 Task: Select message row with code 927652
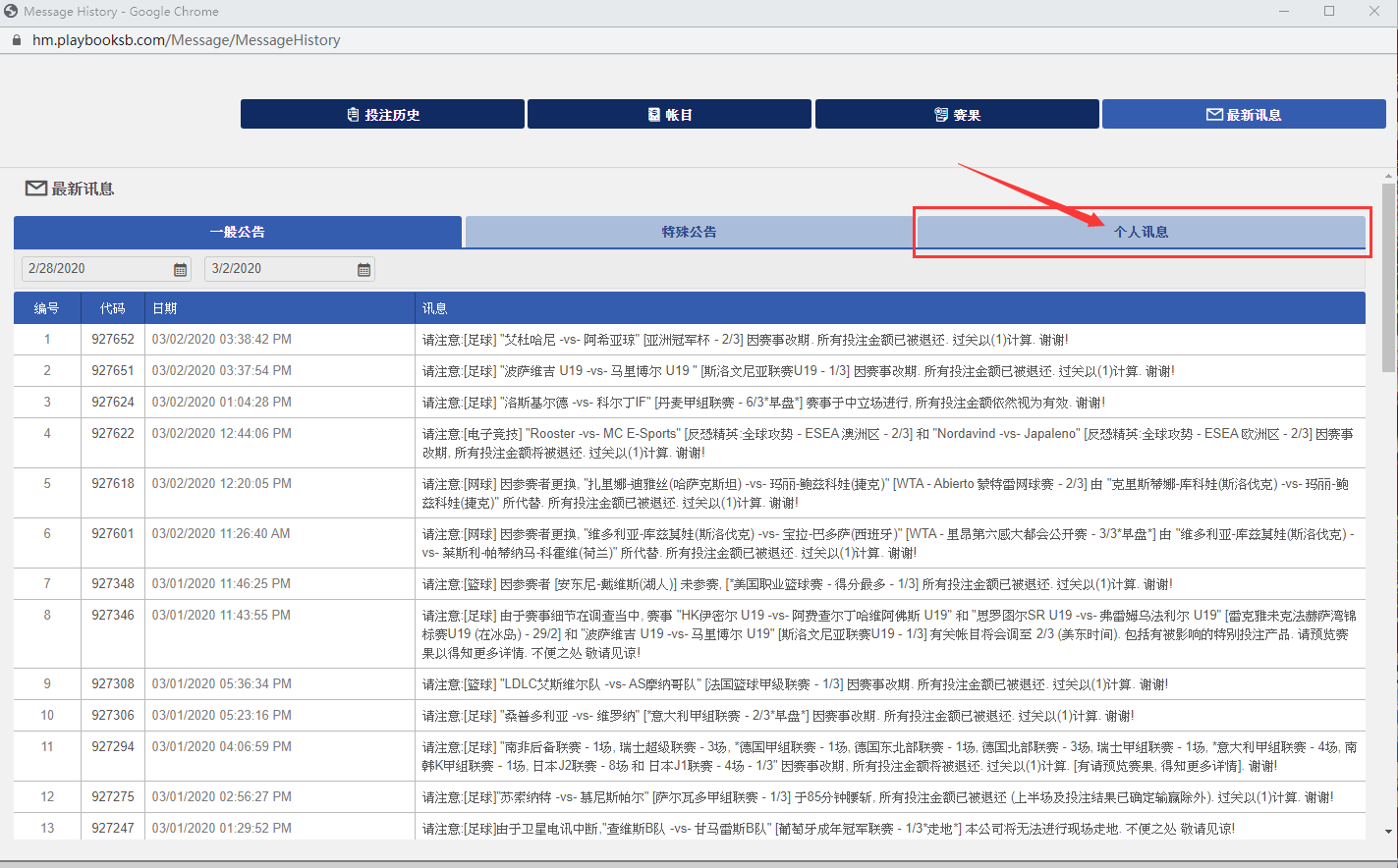(x=113, y=340)
